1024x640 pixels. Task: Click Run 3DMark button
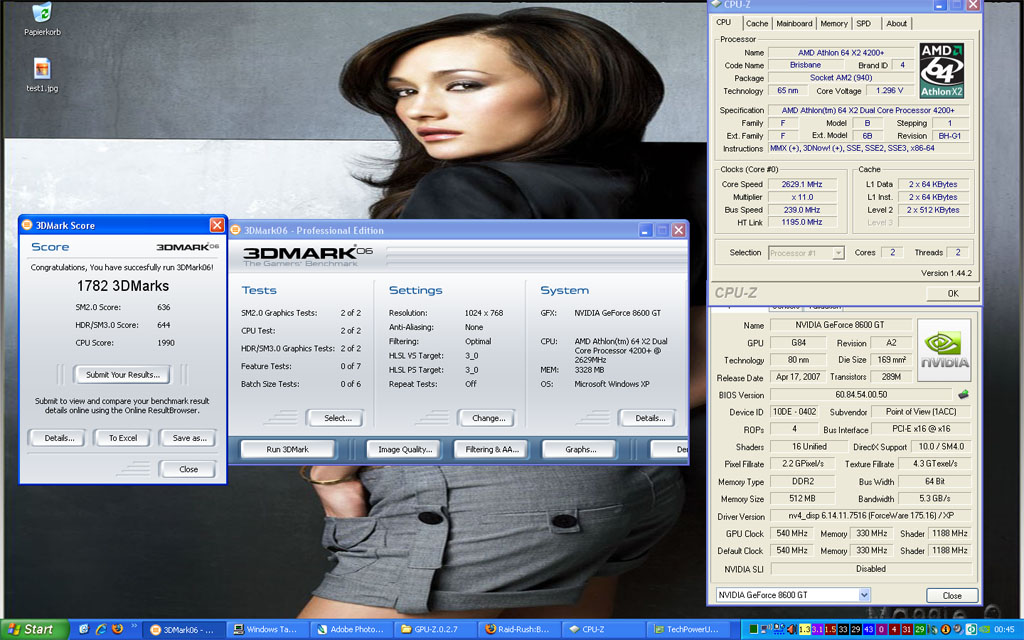pyautogui.click(x=287, y=449)
